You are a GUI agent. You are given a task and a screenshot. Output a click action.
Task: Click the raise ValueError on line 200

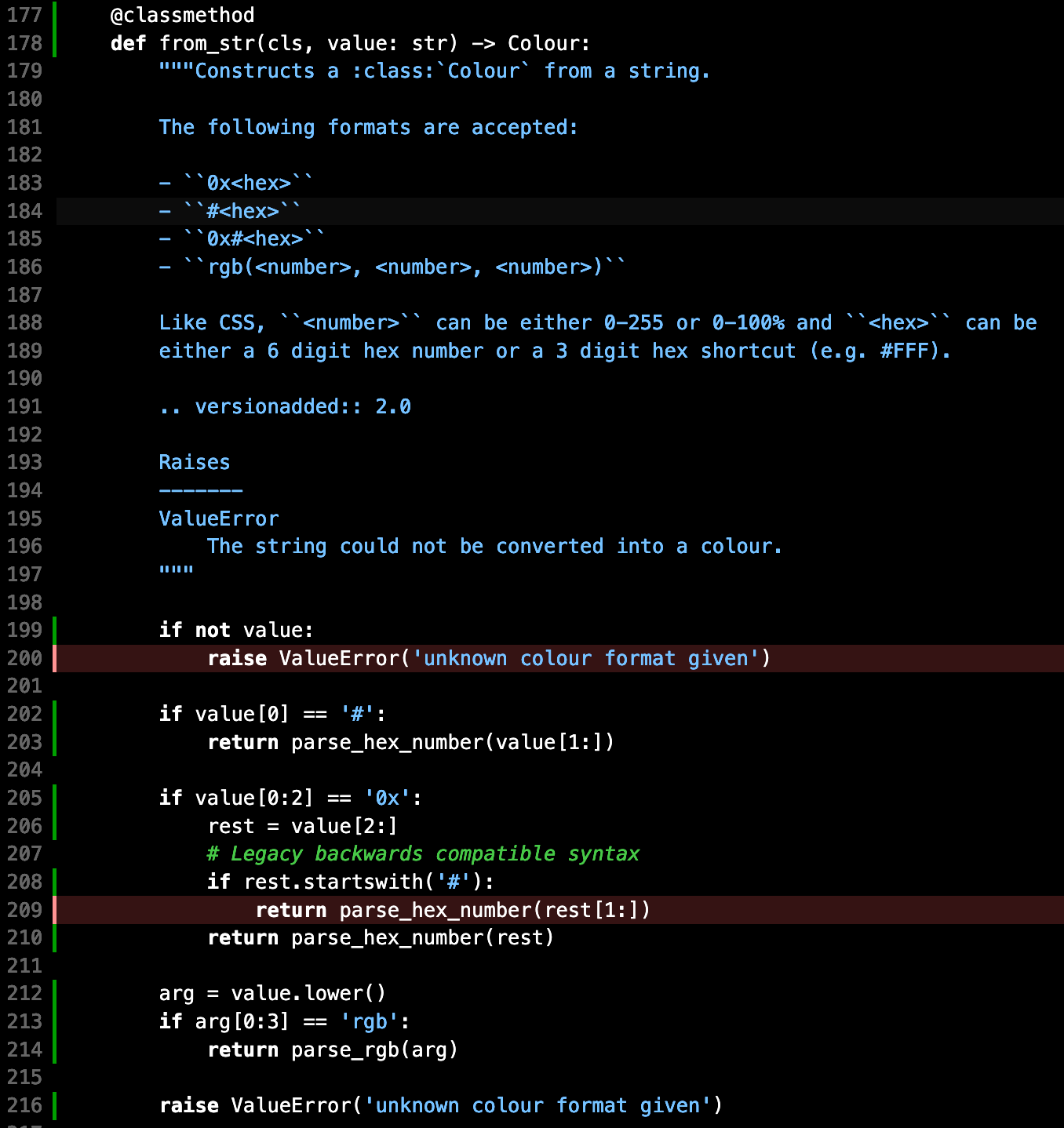point(489,658)
